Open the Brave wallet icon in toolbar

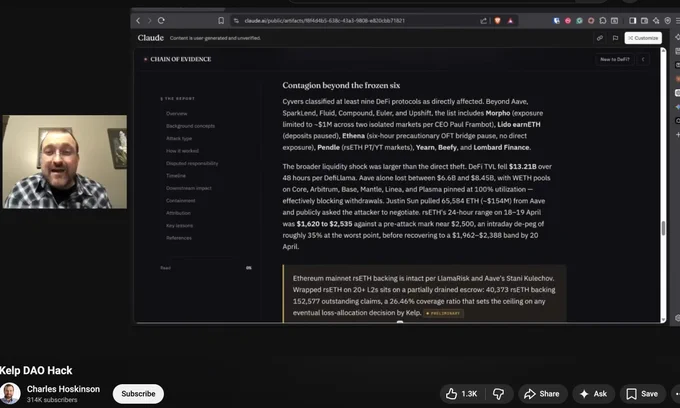644,20
